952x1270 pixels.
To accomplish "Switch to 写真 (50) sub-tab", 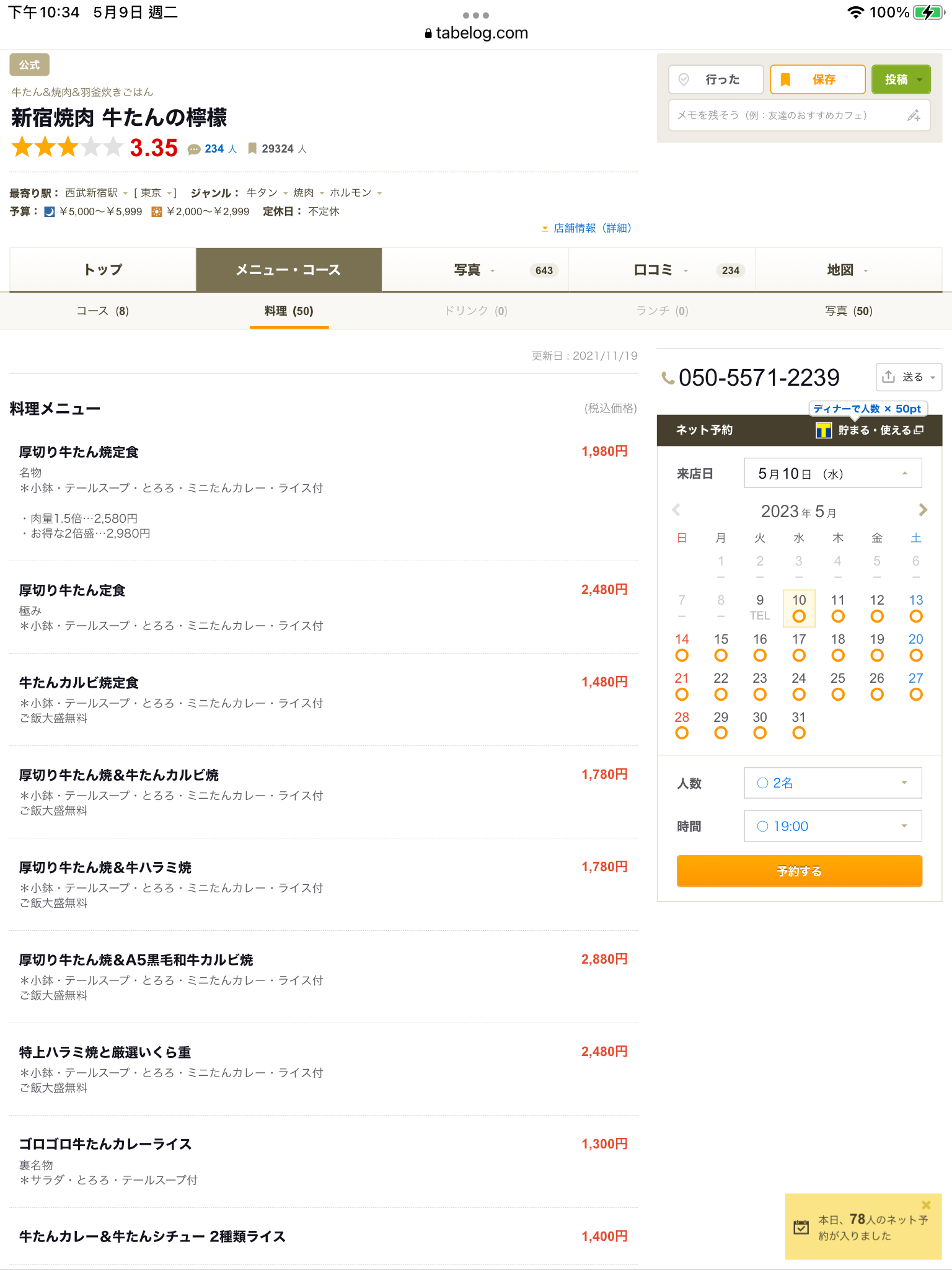I will point(848,311).
